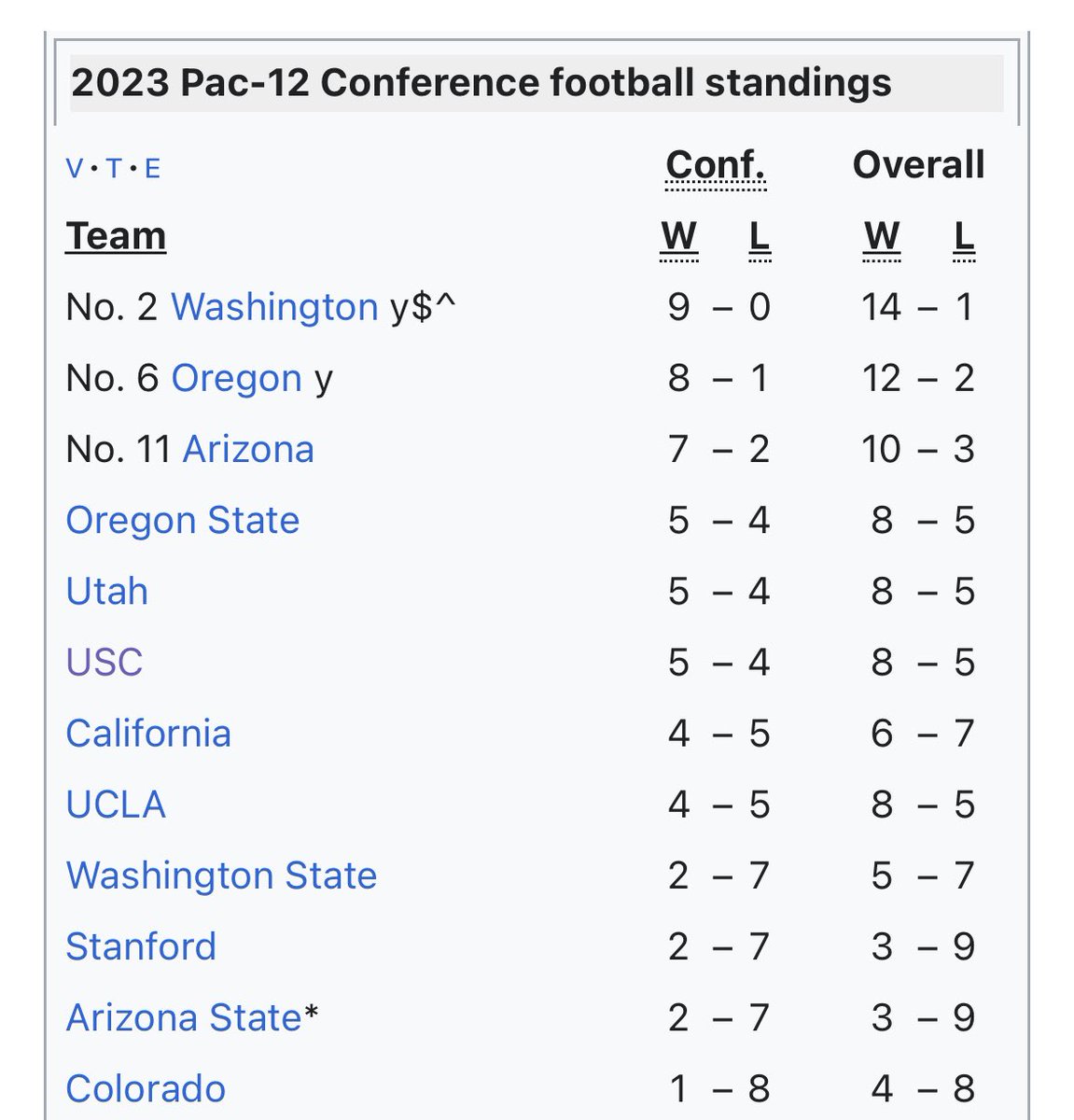Screen dimensions: 1074x1120
Task: Click the T talk template link
Action: 114,169
